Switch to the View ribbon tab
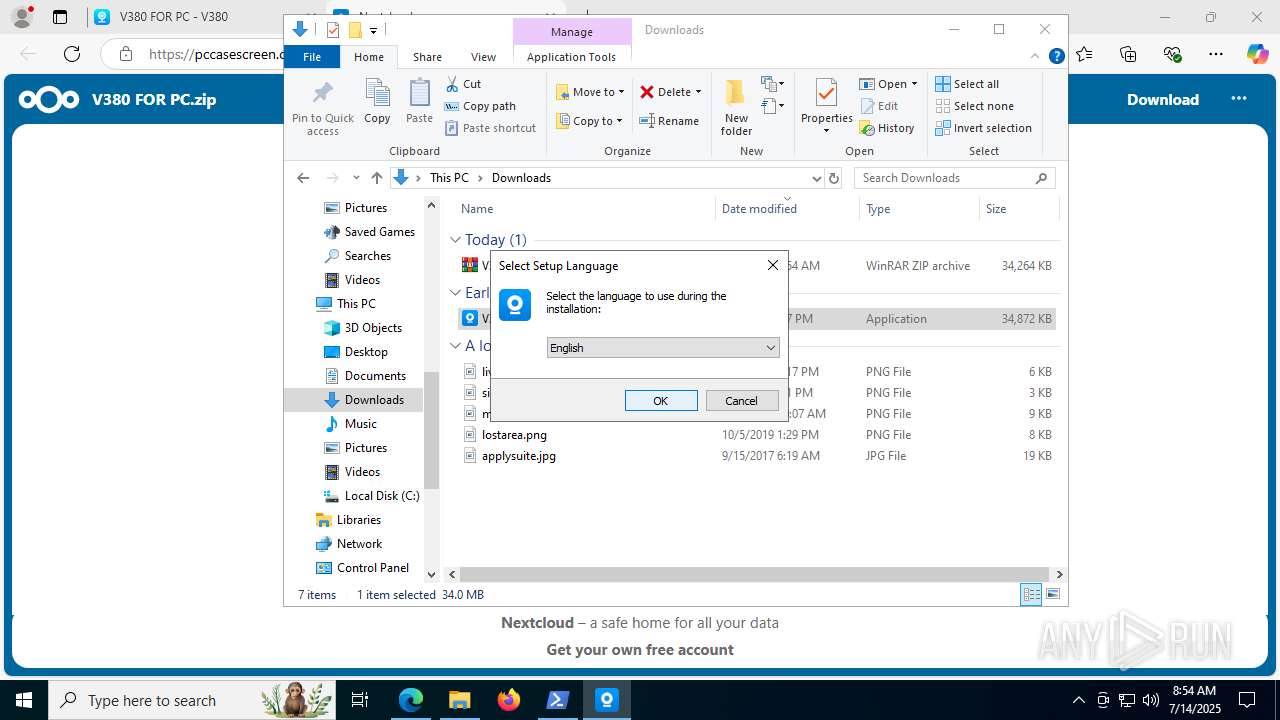 (x=483, y=57)
